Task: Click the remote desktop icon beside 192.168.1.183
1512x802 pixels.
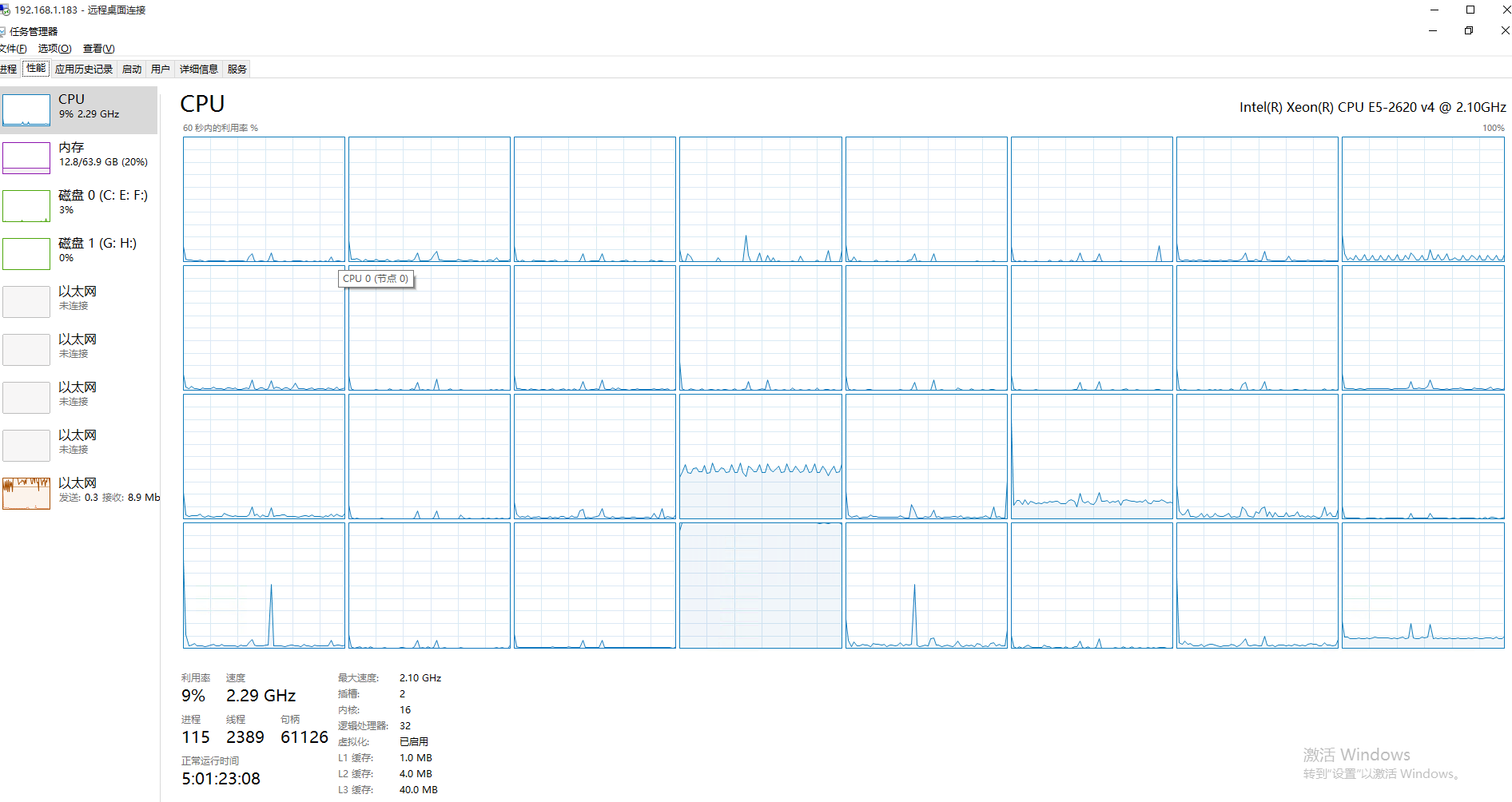Action: pyautogui.click(x=6, y=10)
